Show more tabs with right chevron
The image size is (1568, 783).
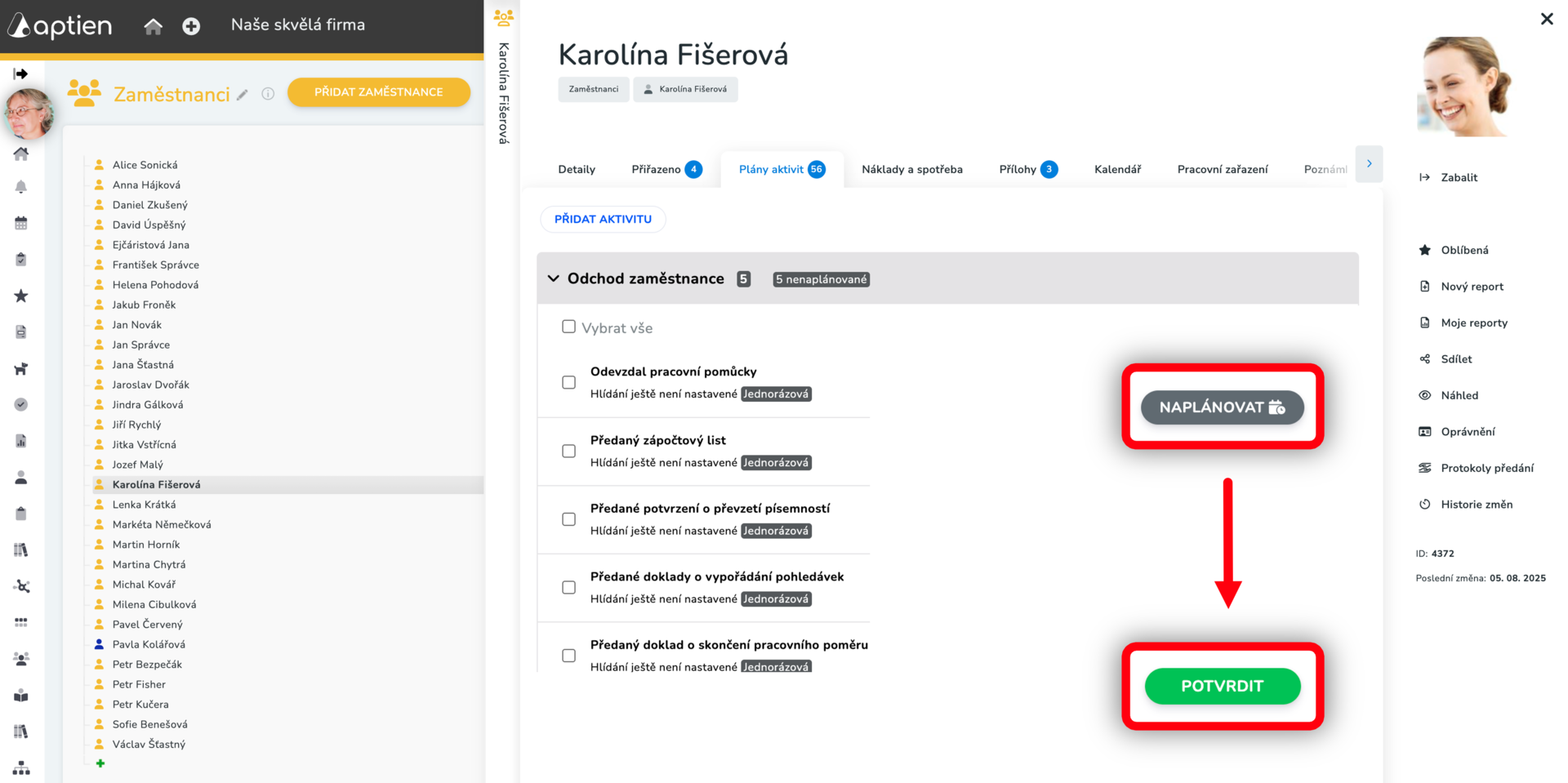click(x=1369, y=164)
